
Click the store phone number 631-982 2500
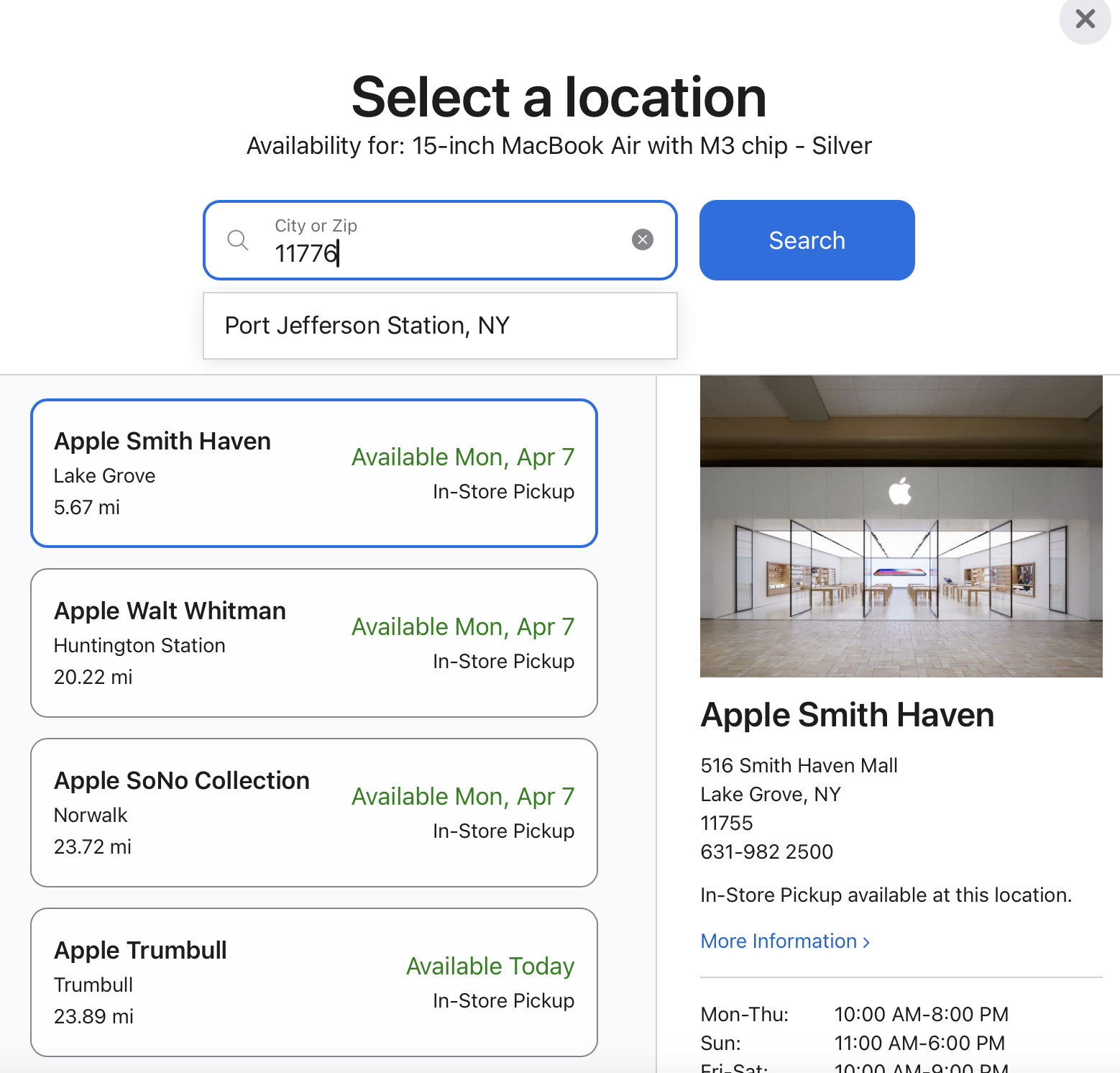(766, 852)
